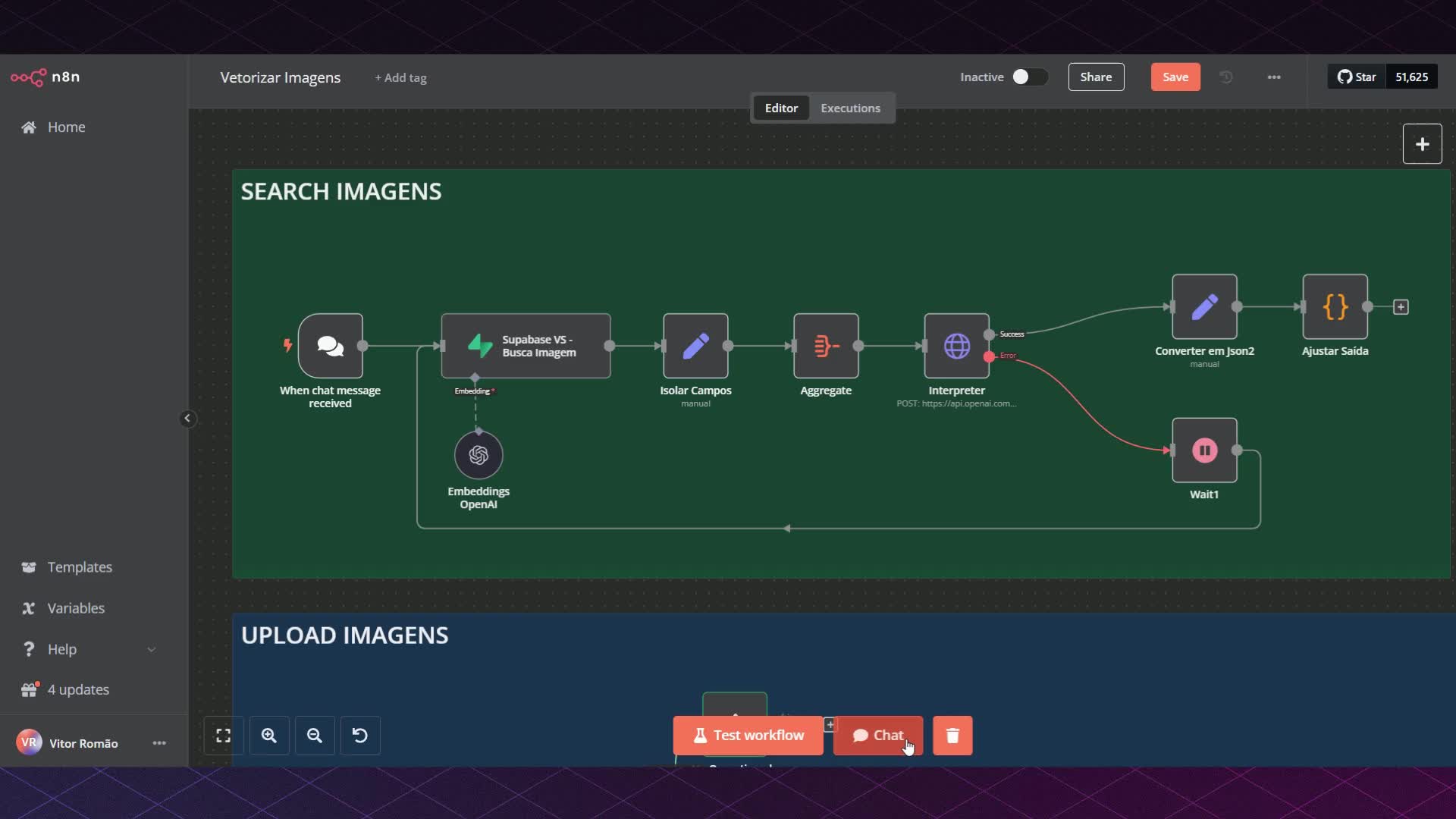Open workflow version history
The image size is (1456, 819).
[1226, 77]
